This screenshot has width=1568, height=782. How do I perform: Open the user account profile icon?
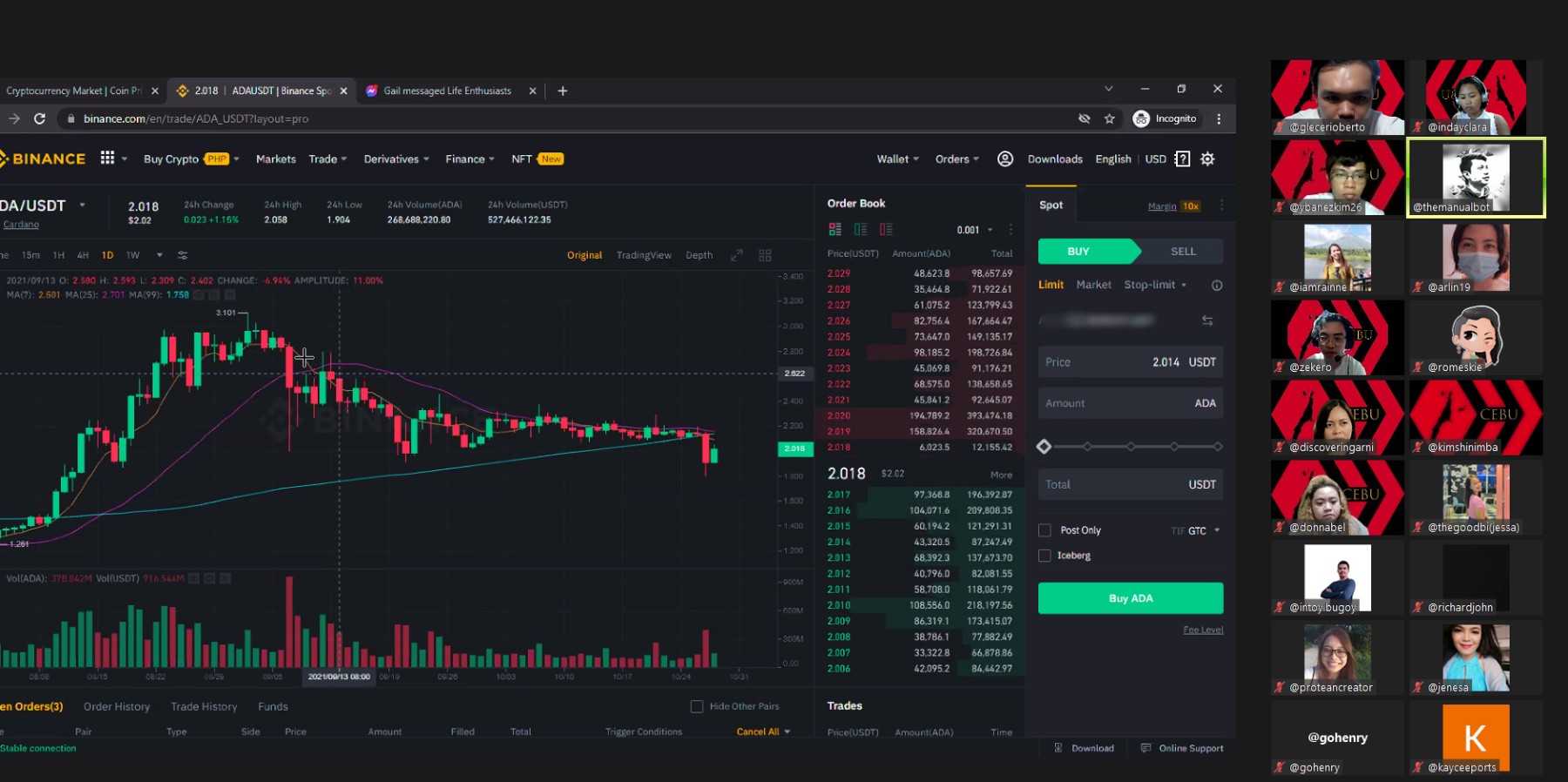pos(1005,158)
